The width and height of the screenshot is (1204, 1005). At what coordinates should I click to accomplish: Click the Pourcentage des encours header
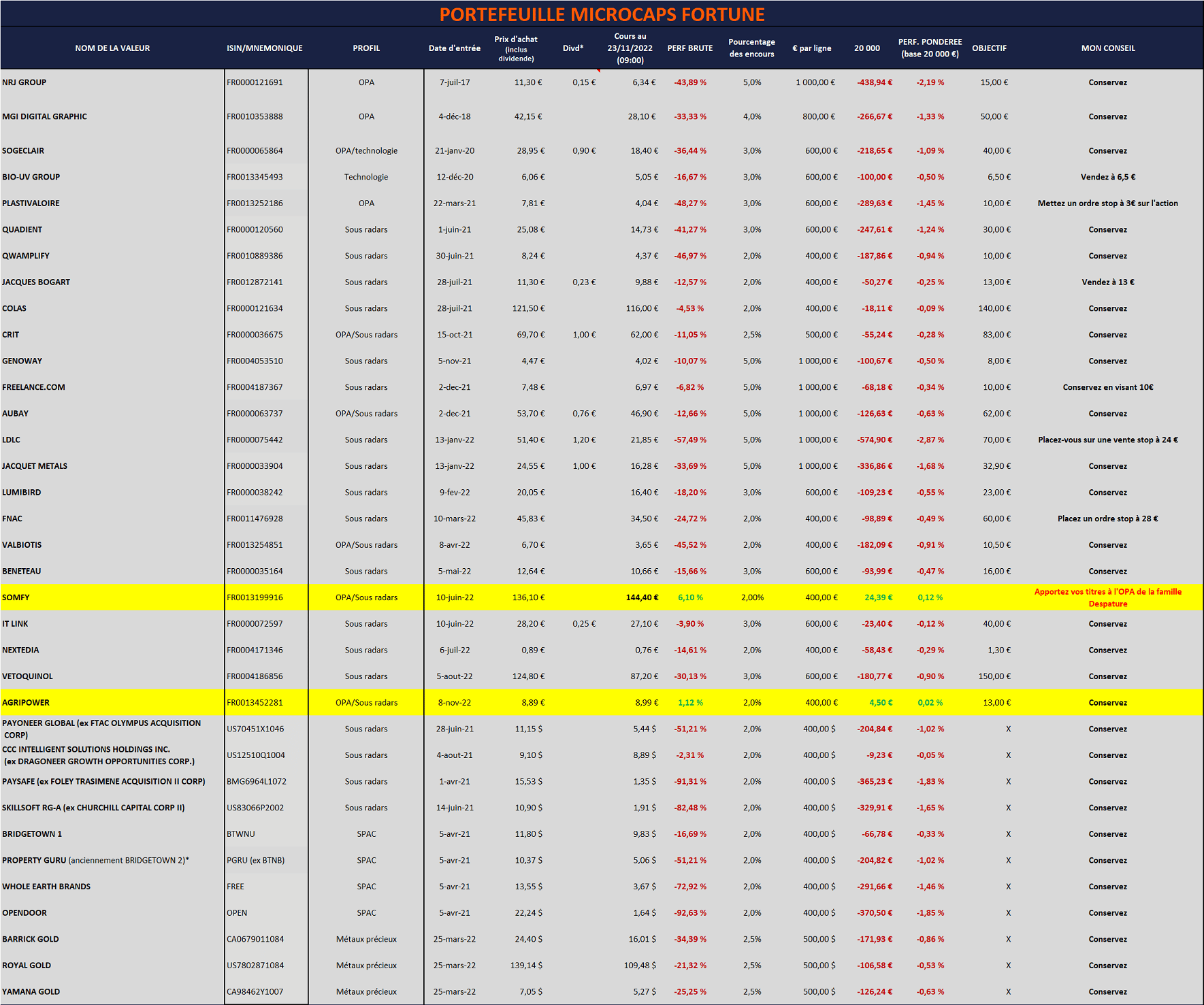[x=751, y=48]
